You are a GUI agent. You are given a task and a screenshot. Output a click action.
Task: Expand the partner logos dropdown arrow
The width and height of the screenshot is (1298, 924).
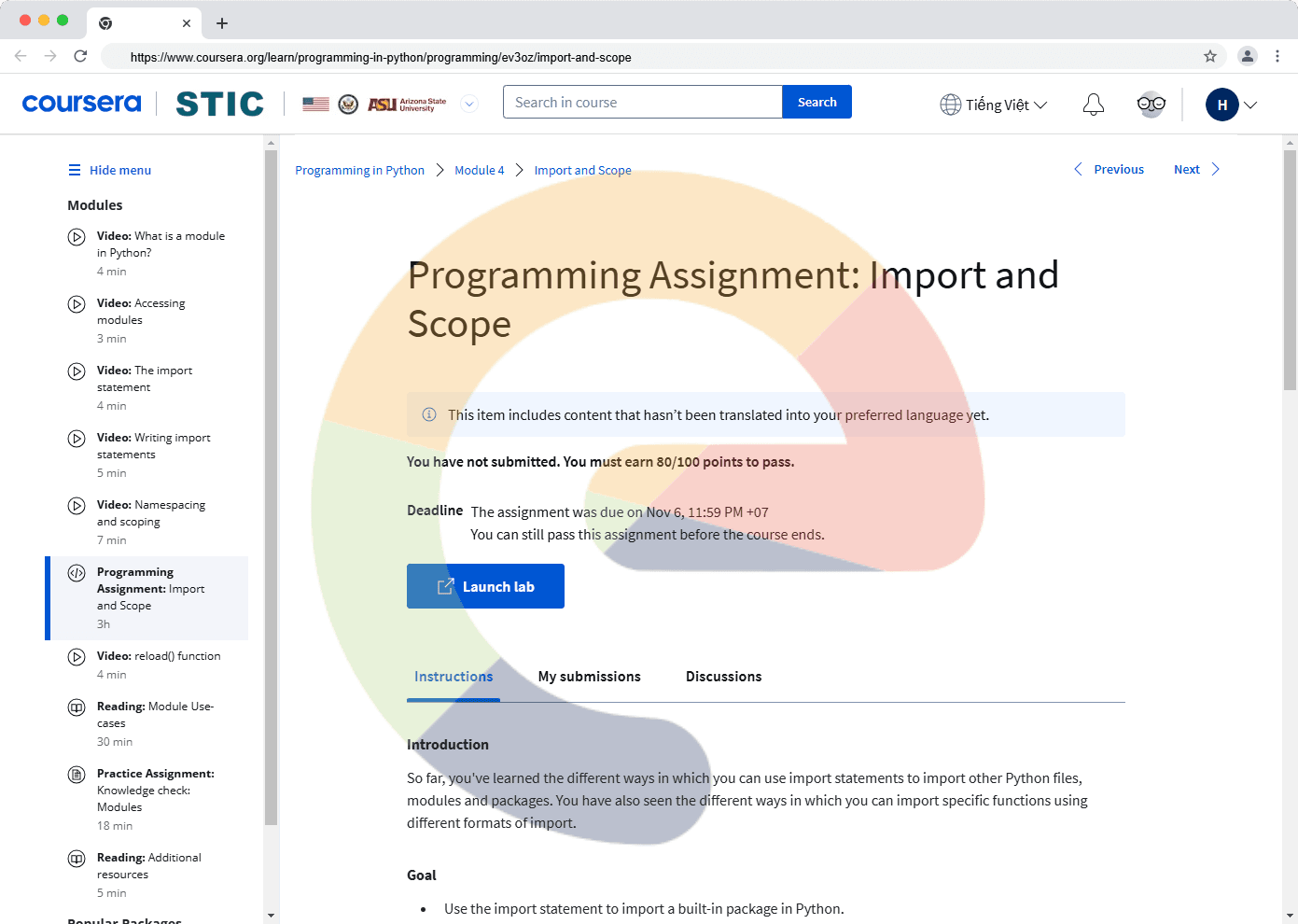point(470,104)
